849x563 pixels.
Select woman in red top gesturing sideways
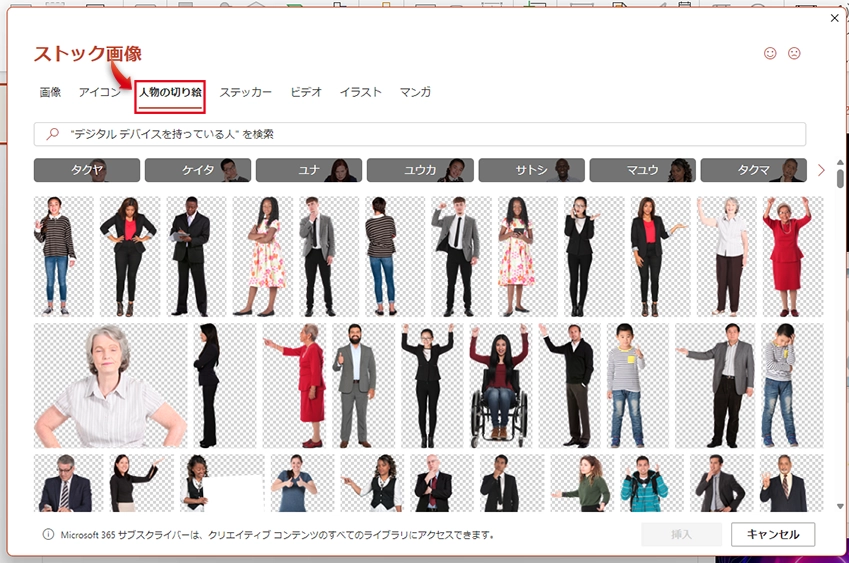tap(661, 256)
